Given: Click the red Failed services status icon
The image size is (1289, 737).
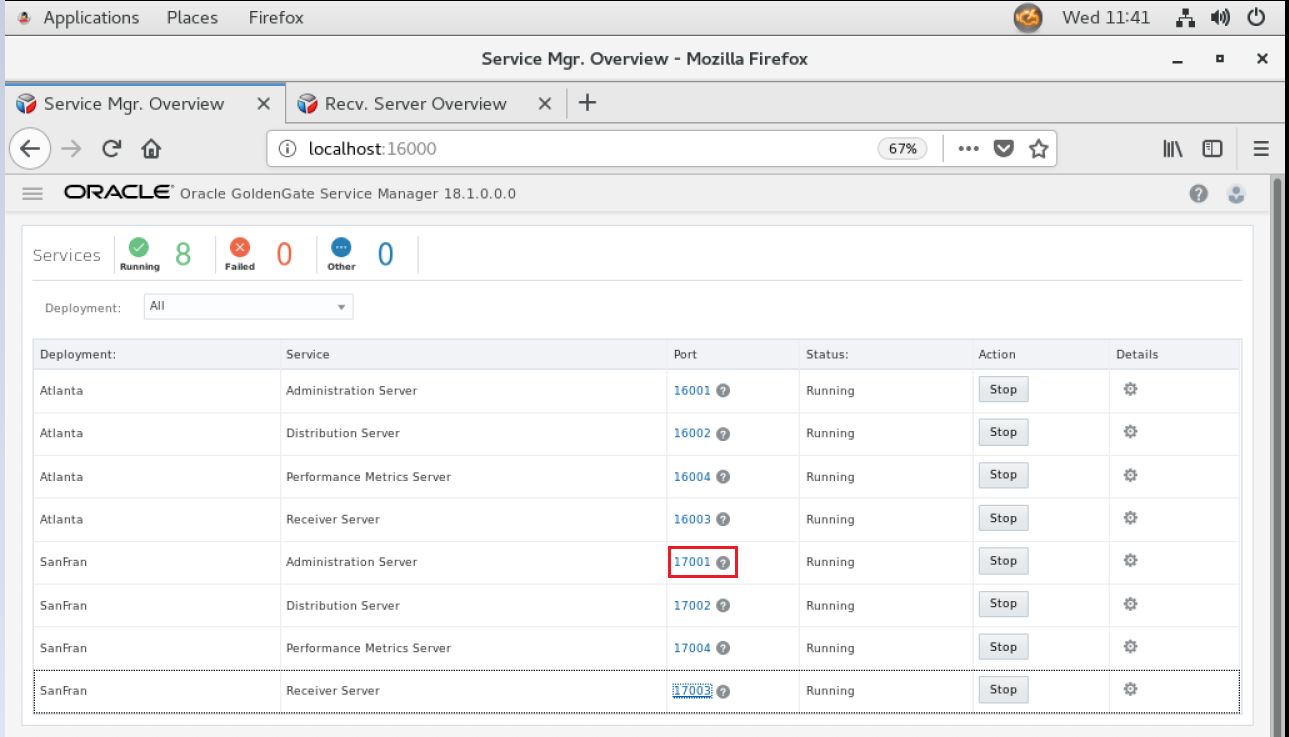Looking at the screenshot, I should point(240,249).
